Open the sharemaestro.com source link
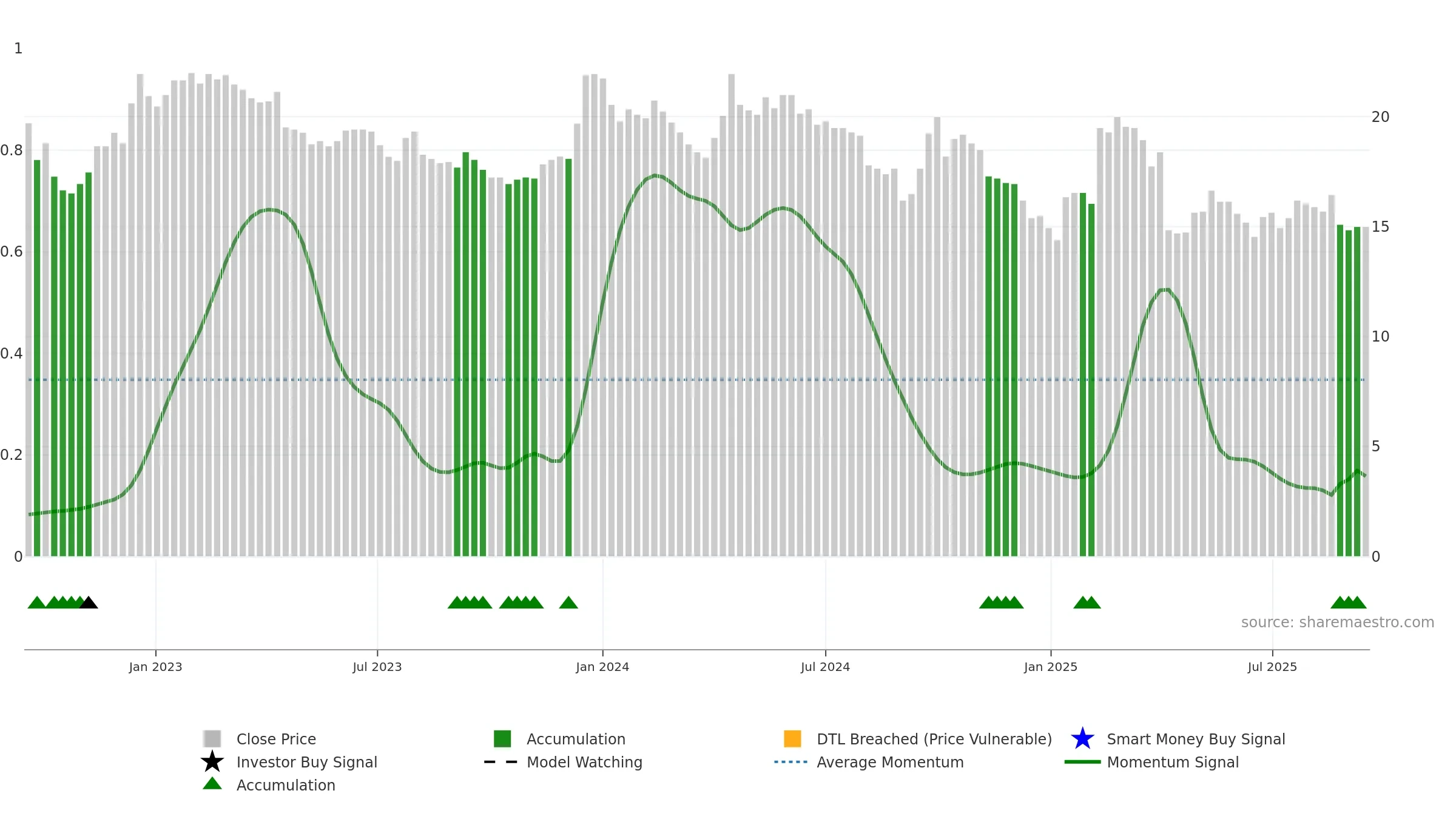The height and width of the screenshot is (819, 1456). (1337, 622)
